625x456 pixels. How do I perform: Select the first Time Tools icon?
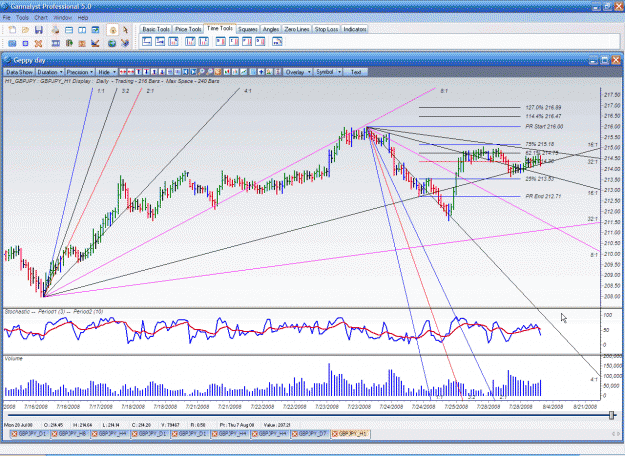tap(147, 41)
